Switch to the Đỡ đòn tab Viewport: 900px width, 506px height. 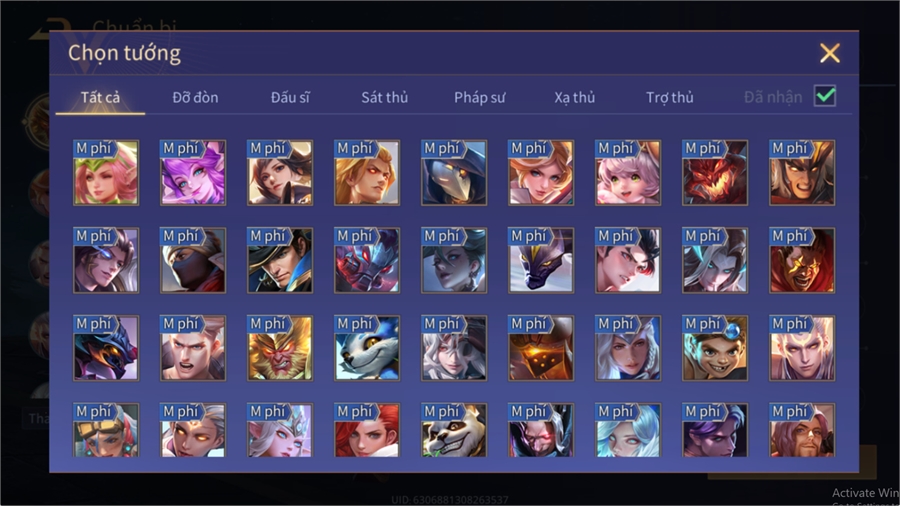click(195, 98)
